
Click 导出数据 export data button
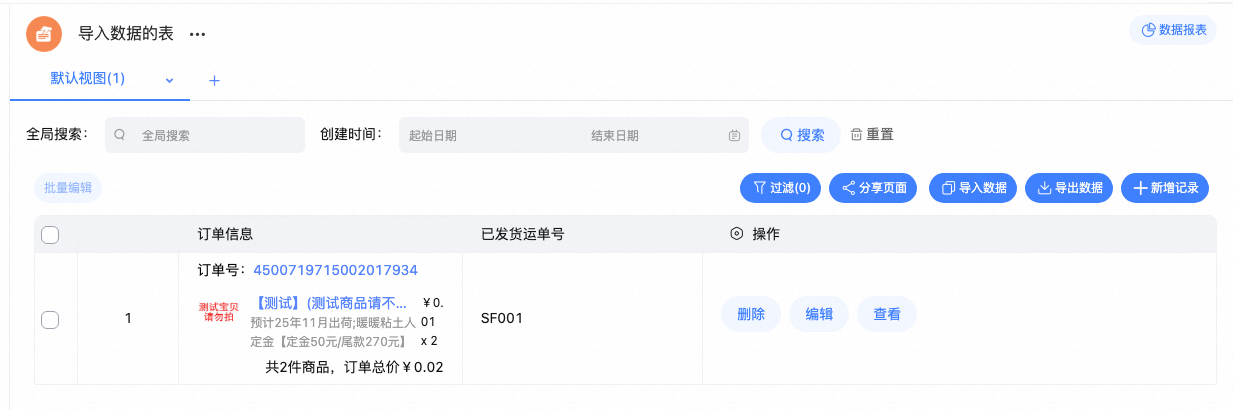coord(1069,187)
